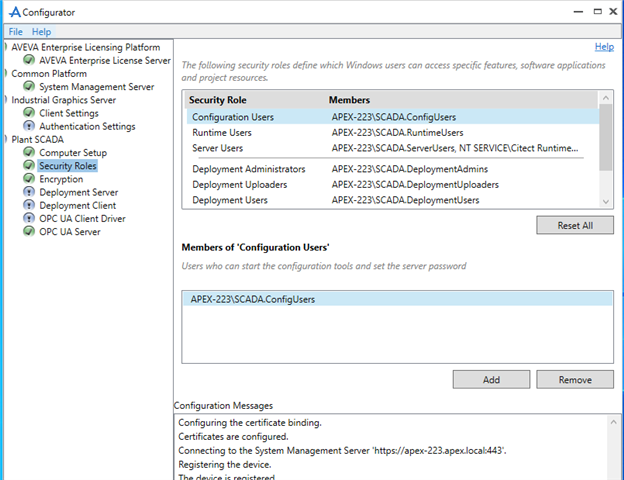Screen dimensions: 624x480
Task: Click the Client Settings green check icon
Action: point(29,113)
